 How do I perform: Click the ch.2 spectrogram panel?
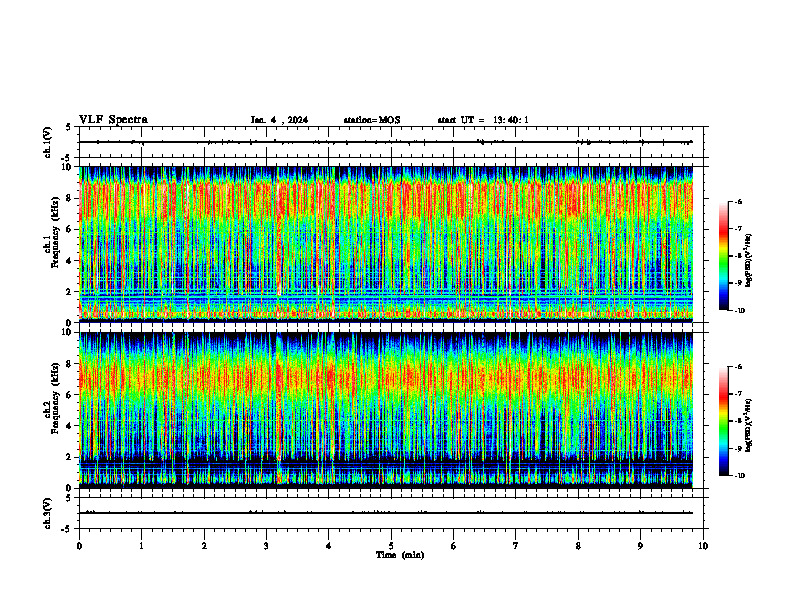click(x=386, y=410)
